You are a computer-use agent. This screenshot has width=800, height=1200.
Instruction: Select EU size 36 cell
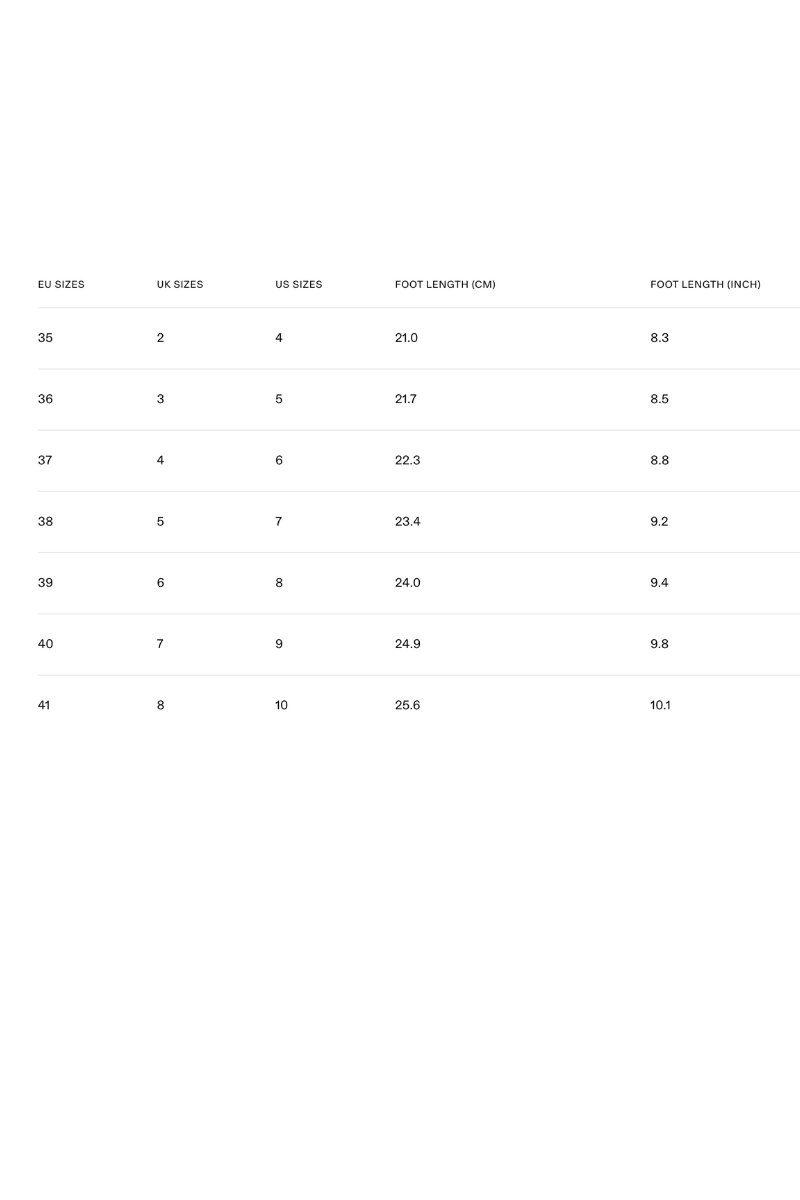(x=45, y=399)
